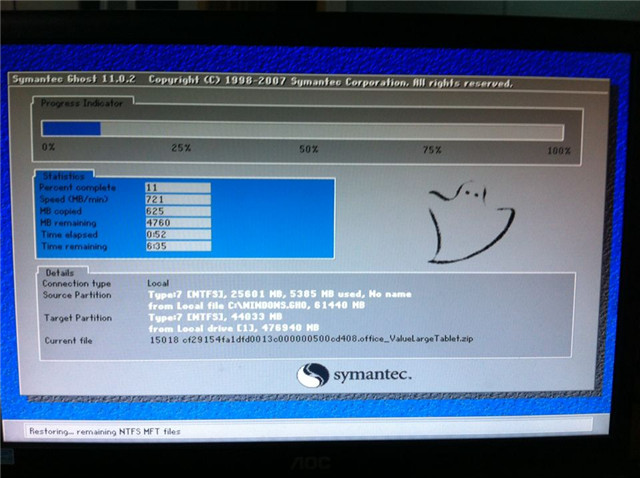
Task: Click the symantec wordmark text
Action: click(370, 375)
